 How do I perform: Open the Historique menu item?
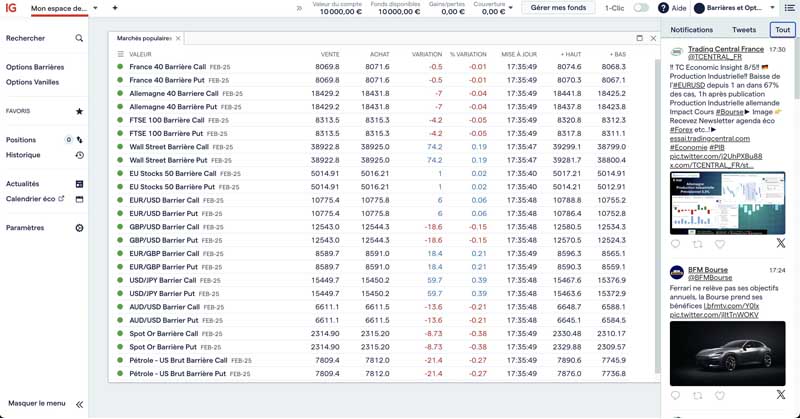(x=23, y=155)
